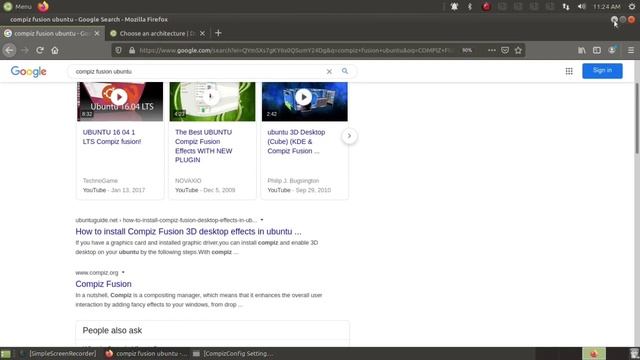The height and width of the screenshot is (360, 640).
Task: Switch to SimpleScreenRecorder in the taskbar
Action: [x=58, y=353]
